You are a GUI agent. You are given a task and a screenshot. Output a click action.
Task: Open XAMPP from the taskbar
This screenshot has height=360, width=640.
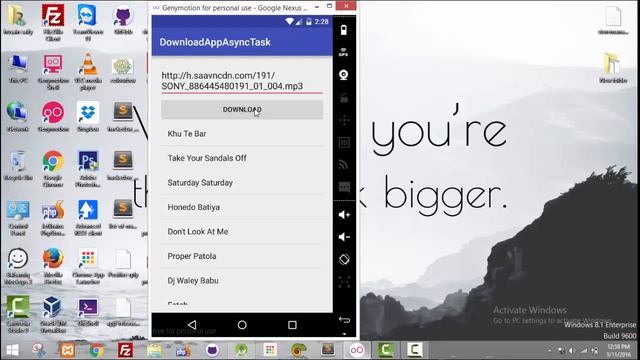(x=67, y=350)
